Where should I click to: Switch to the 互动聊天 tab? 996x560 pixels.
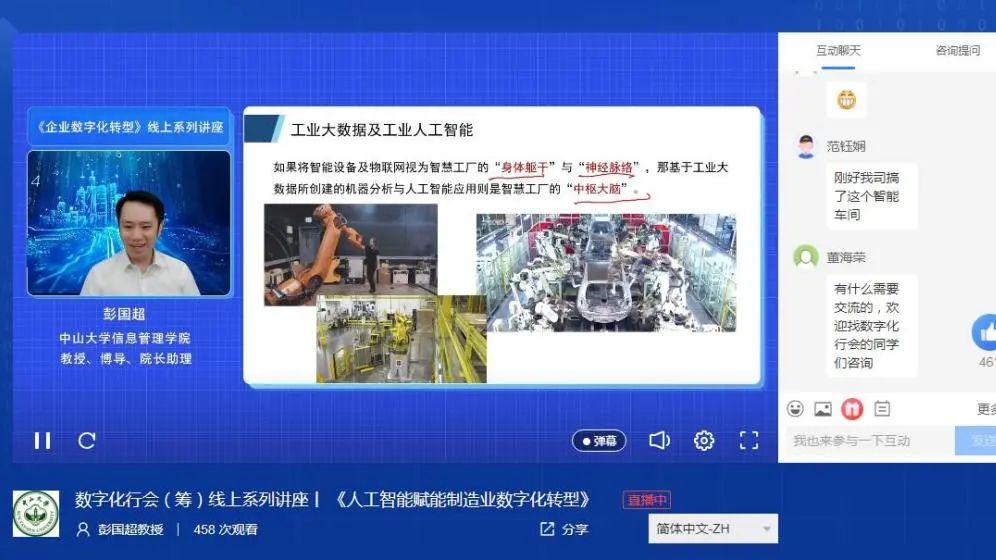coord(837,51)
